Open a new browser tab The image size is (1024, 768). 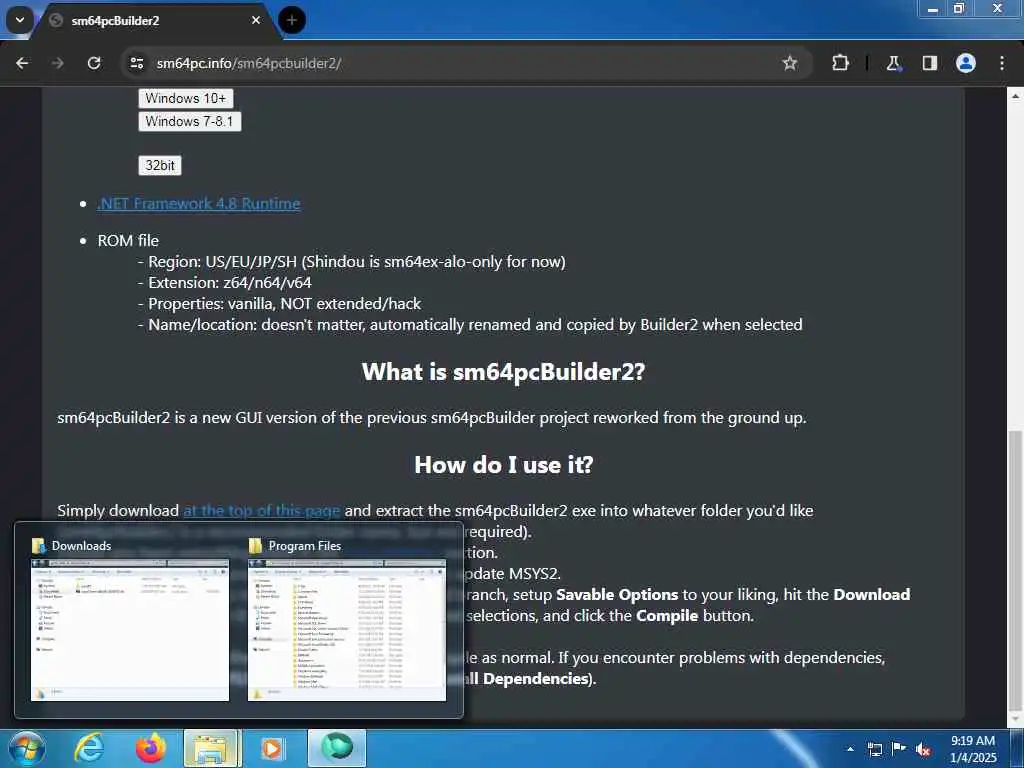[x=292, y=20]
